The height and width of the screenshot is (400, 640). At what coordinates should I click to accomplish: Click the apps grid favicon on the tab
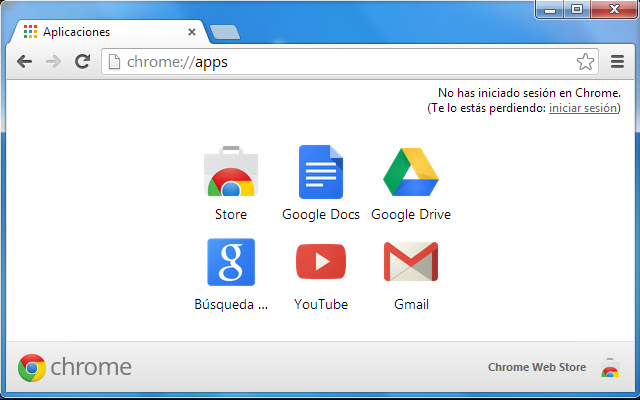(x=31, y=32)
